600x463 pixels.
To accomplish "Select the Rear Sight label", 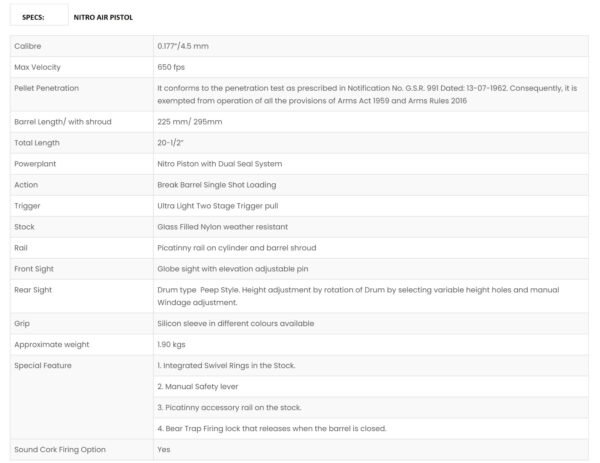I will [x=36, y=289].
